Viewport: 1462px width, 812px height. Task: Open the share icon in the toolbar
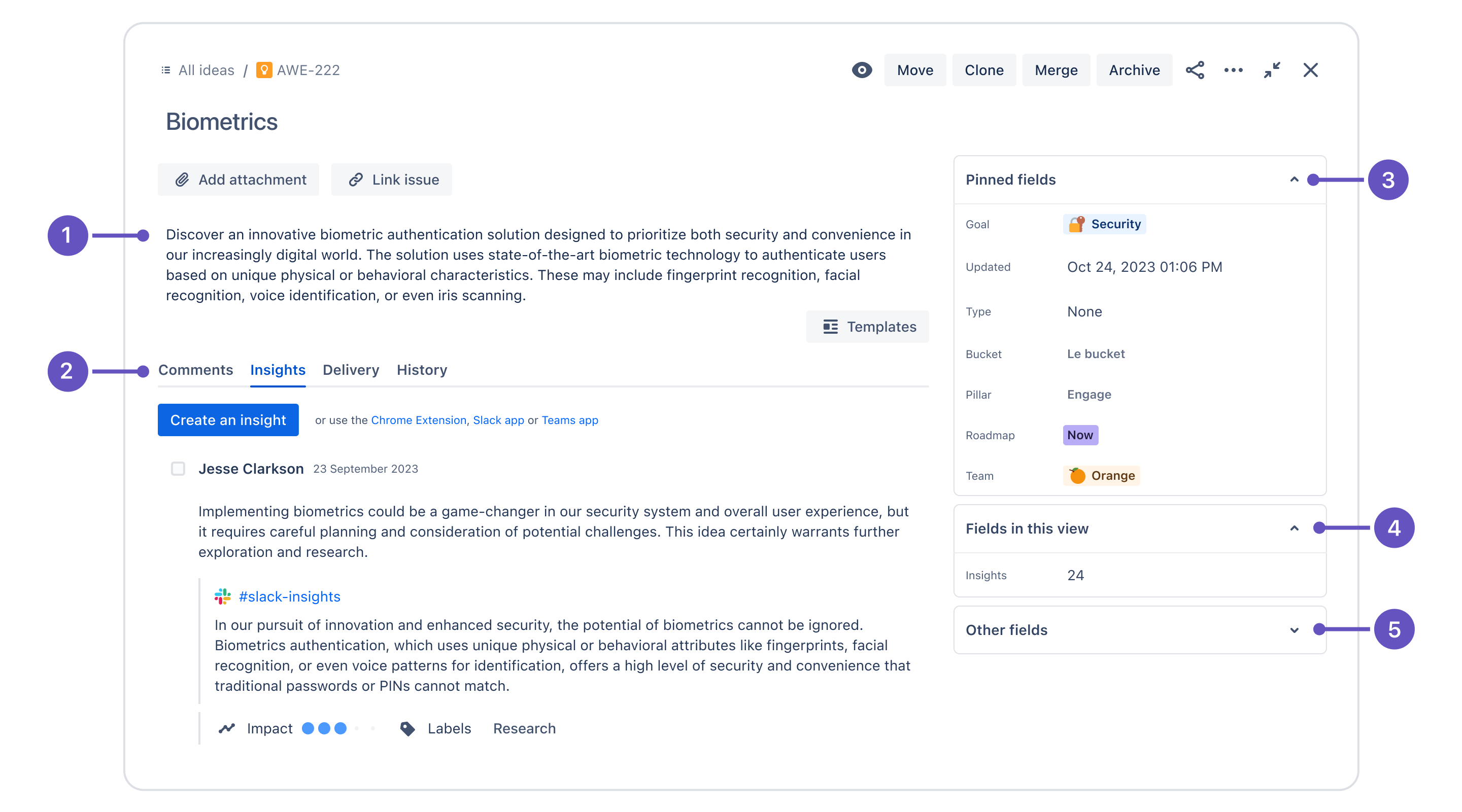tap(1195, 70)
